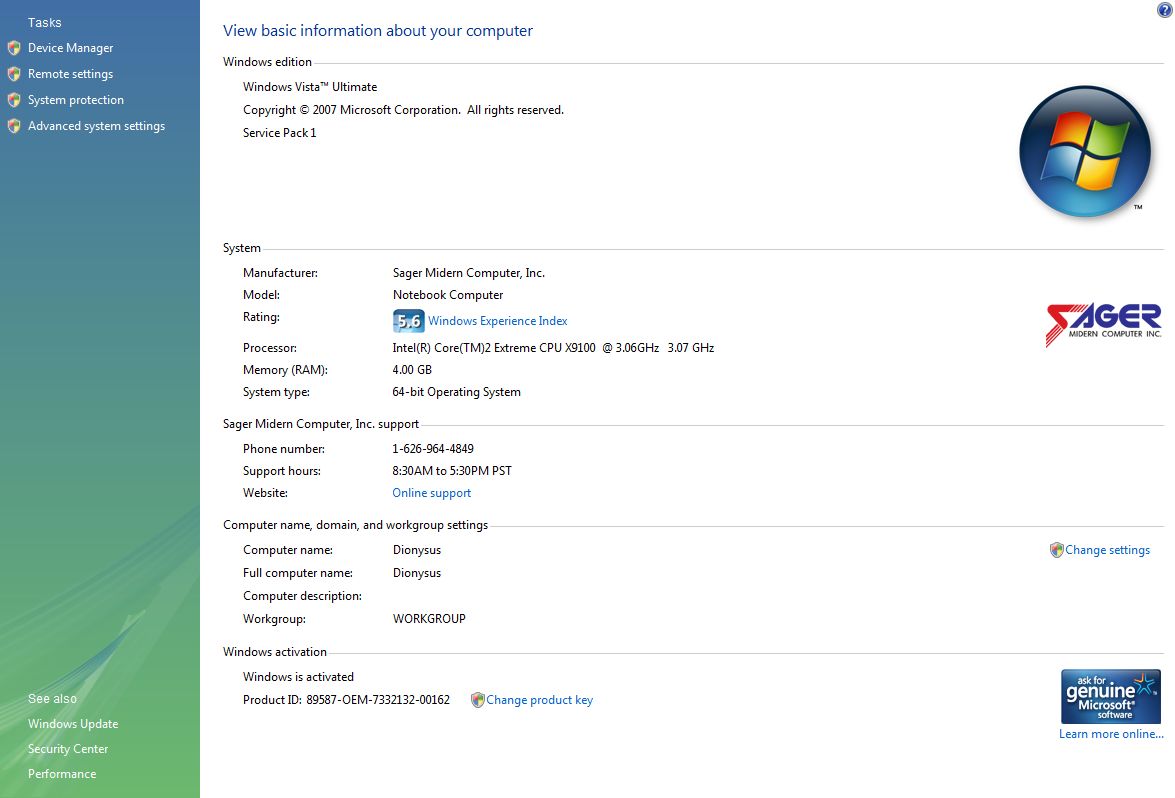
Task: Open Advanced system settings
Action: [96, 127]
